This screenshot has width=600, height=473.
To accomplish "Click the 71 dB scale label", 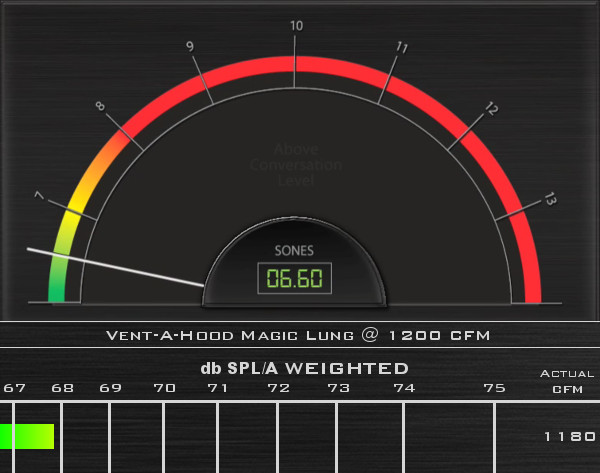I will [217, 388].
